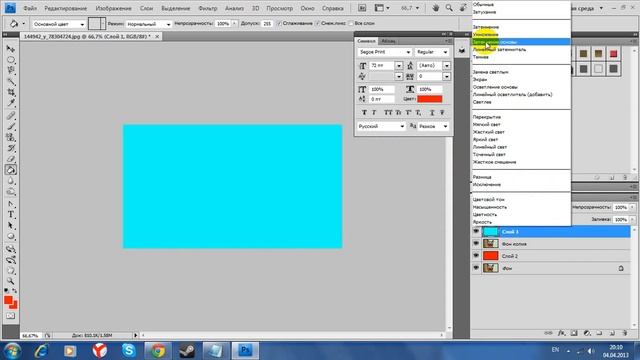This screenshot has height=360, width=640.
Task: Select the Ellipse shape tool
Action: (x=11, y=237)
